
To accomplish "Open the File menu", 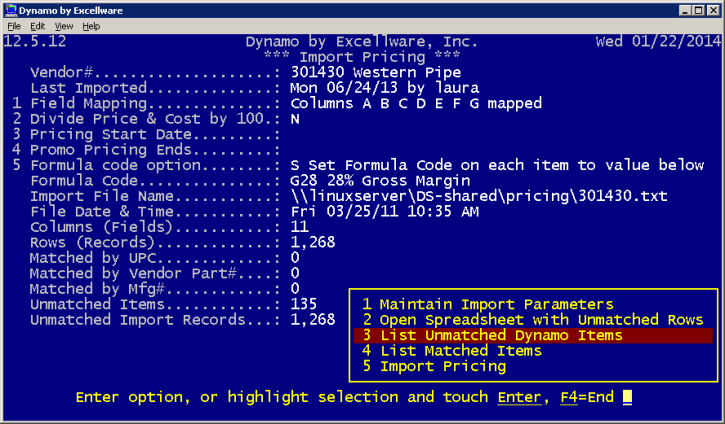I will [14, 26].
